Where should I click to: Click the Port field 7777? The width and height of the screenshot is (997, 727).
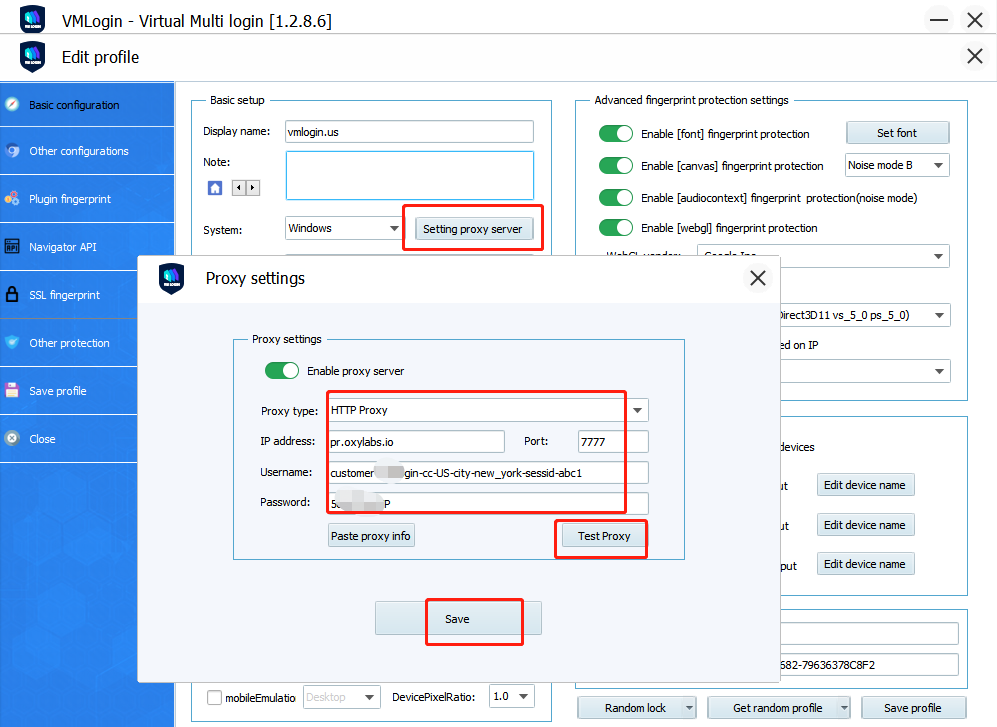click(x=613, y=441)
